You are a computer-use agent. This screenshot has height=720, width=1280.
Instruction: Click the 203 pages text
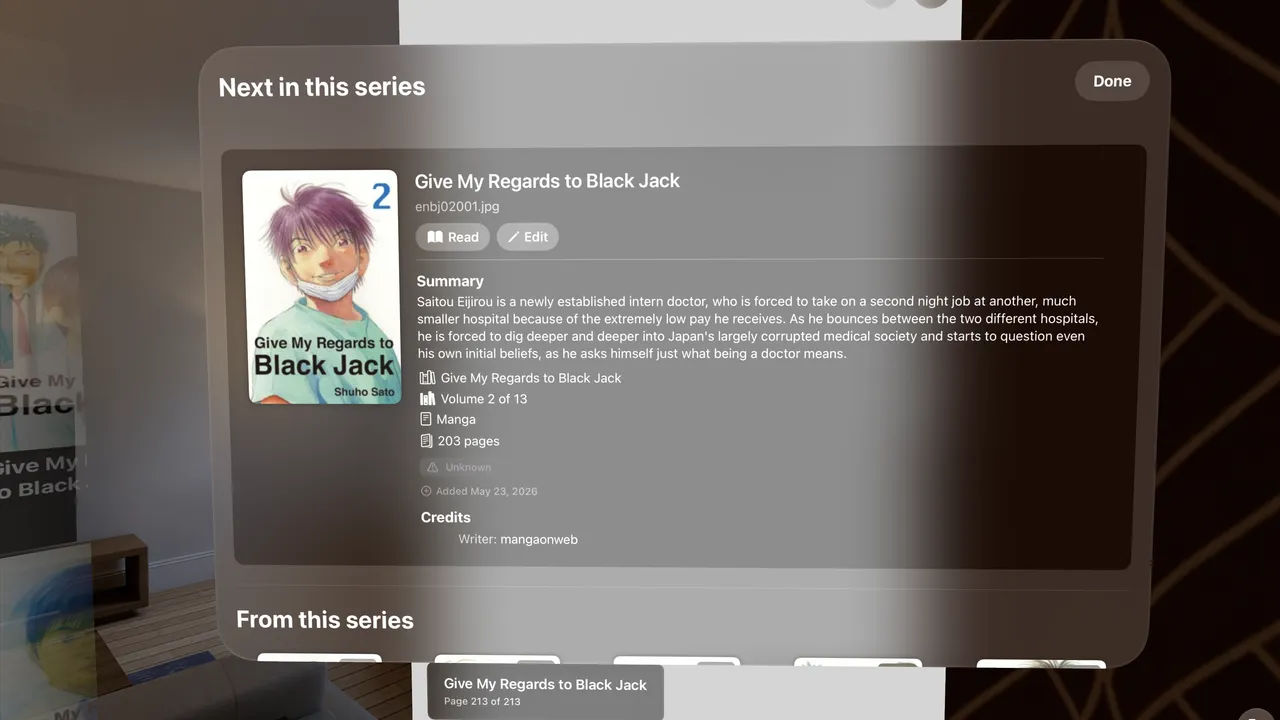click(469, 441)
